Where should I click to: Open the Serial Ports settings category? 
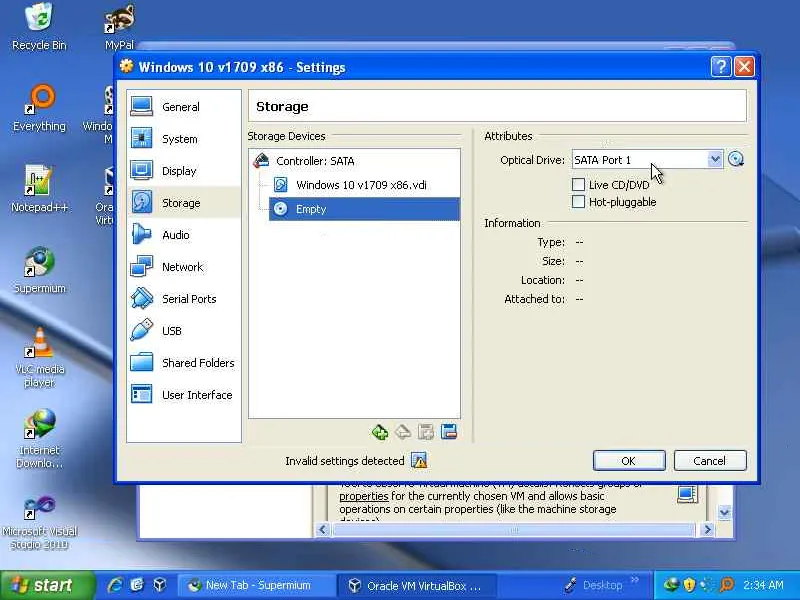coord(184,299)
